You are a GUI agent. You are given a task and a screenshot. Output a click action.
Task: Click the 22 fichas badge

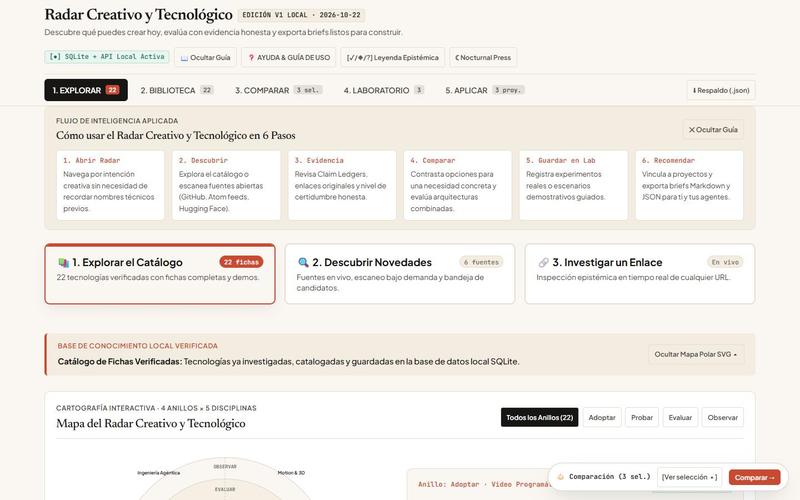point(241,262)
